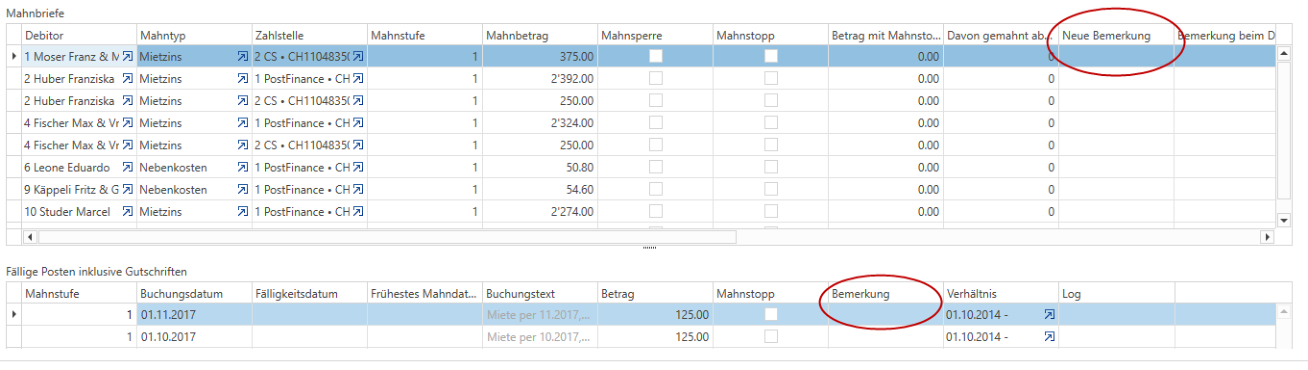Open Mietzins link icon in 2'324.00 row
This screenshot has height=370, width=1308.
coord(243,123)
